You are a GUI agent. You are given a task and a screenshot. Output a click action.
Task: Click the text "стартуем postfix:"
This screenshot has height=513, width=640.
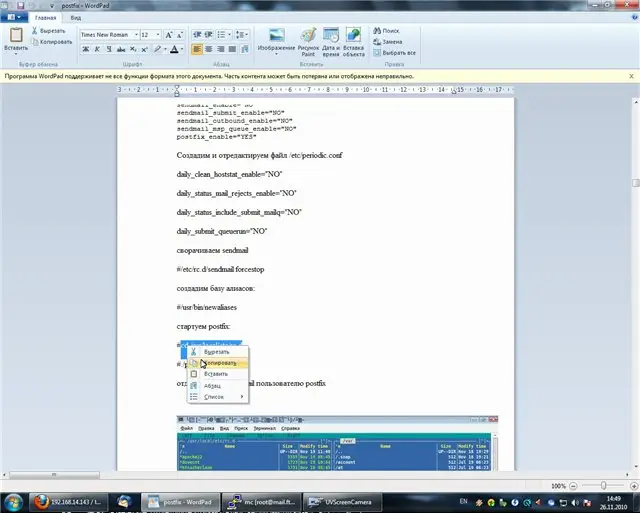[203, 326]
